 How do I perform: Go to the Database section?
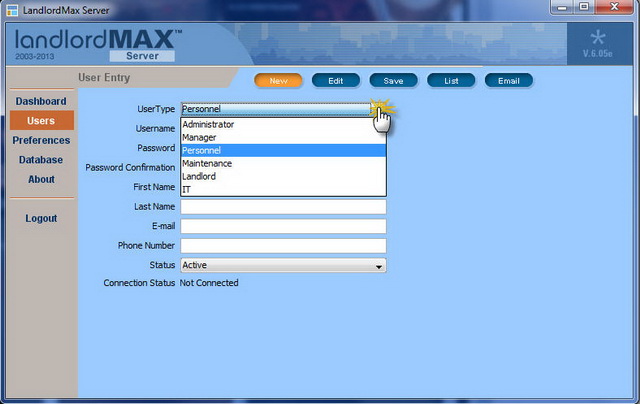tap(41, 160)
